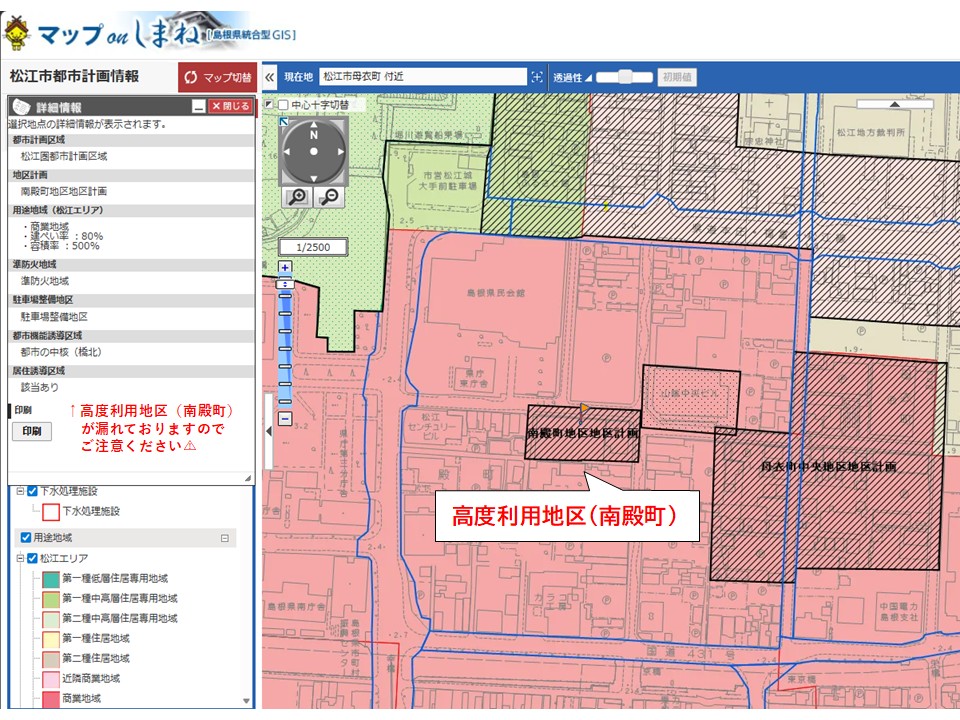The width and height of the screenshot is (960, 720).
Task: Pan the map north with compass arrow
Action: (313, 124)
